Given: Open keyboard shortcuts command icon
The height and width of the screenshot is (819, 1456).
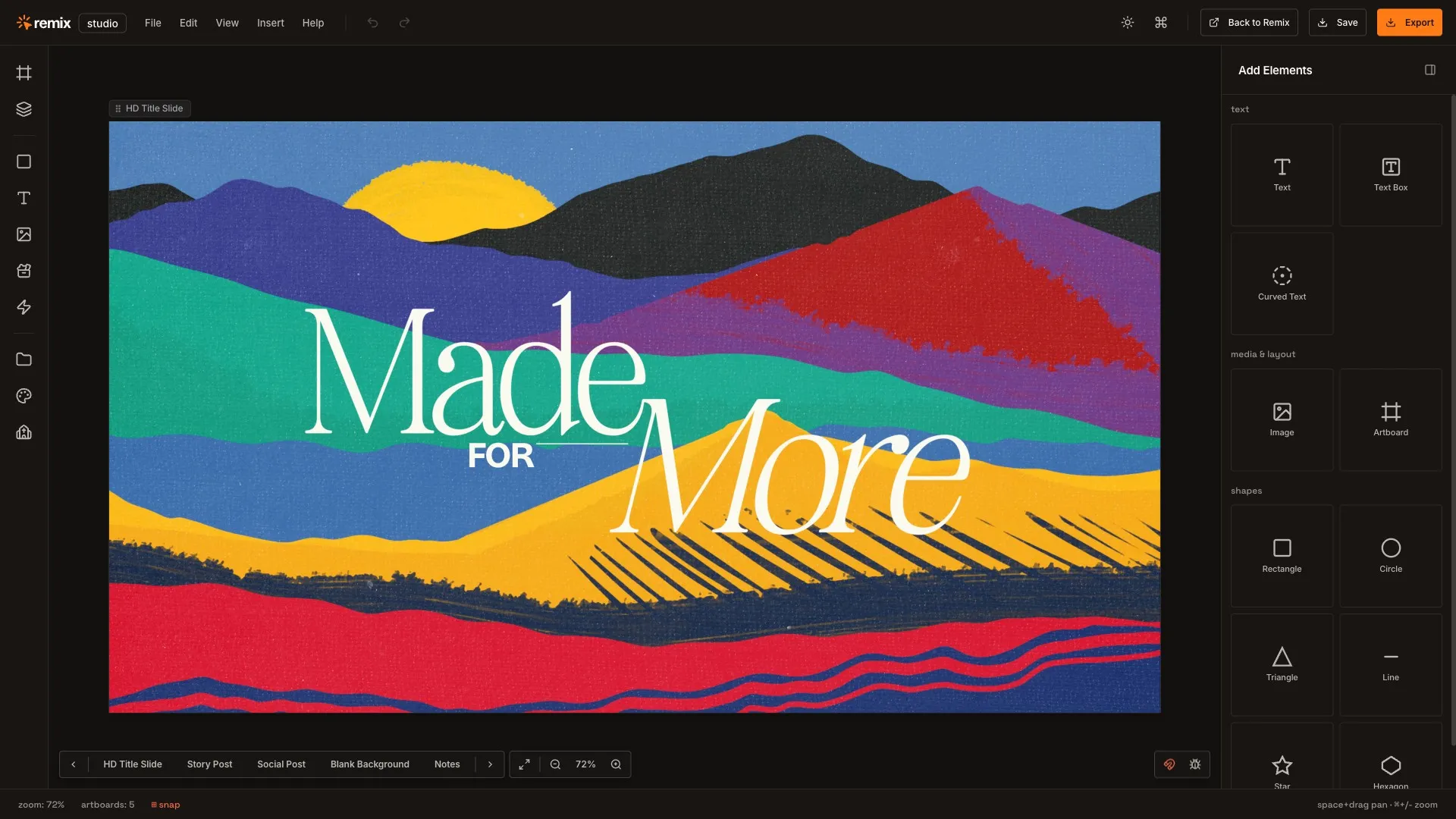Looking at the screenshot, I should 1160,23.
